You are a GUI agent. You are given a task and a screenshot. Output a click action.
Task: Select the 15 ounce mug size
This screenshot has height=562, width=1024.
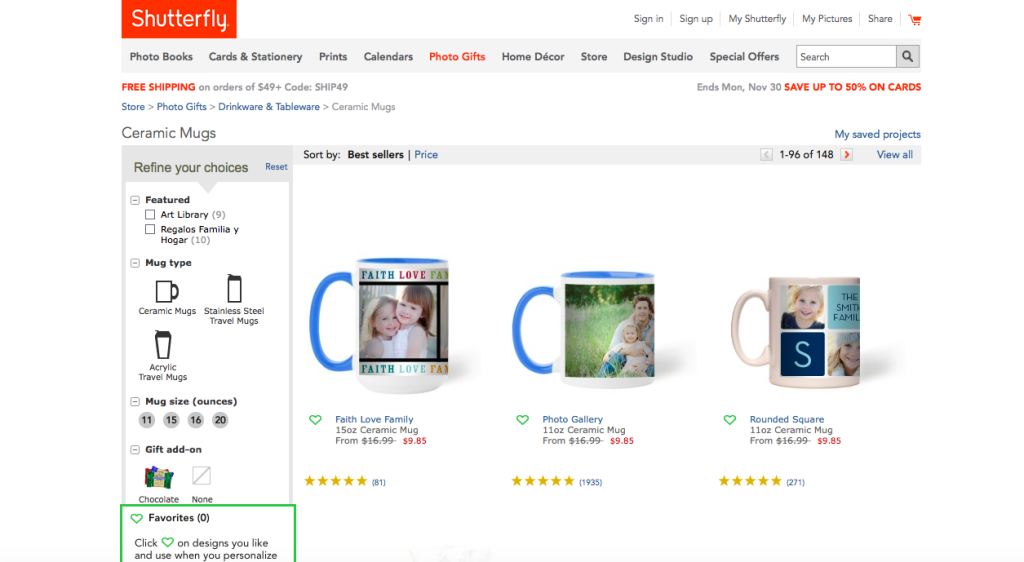coord(171,420)
